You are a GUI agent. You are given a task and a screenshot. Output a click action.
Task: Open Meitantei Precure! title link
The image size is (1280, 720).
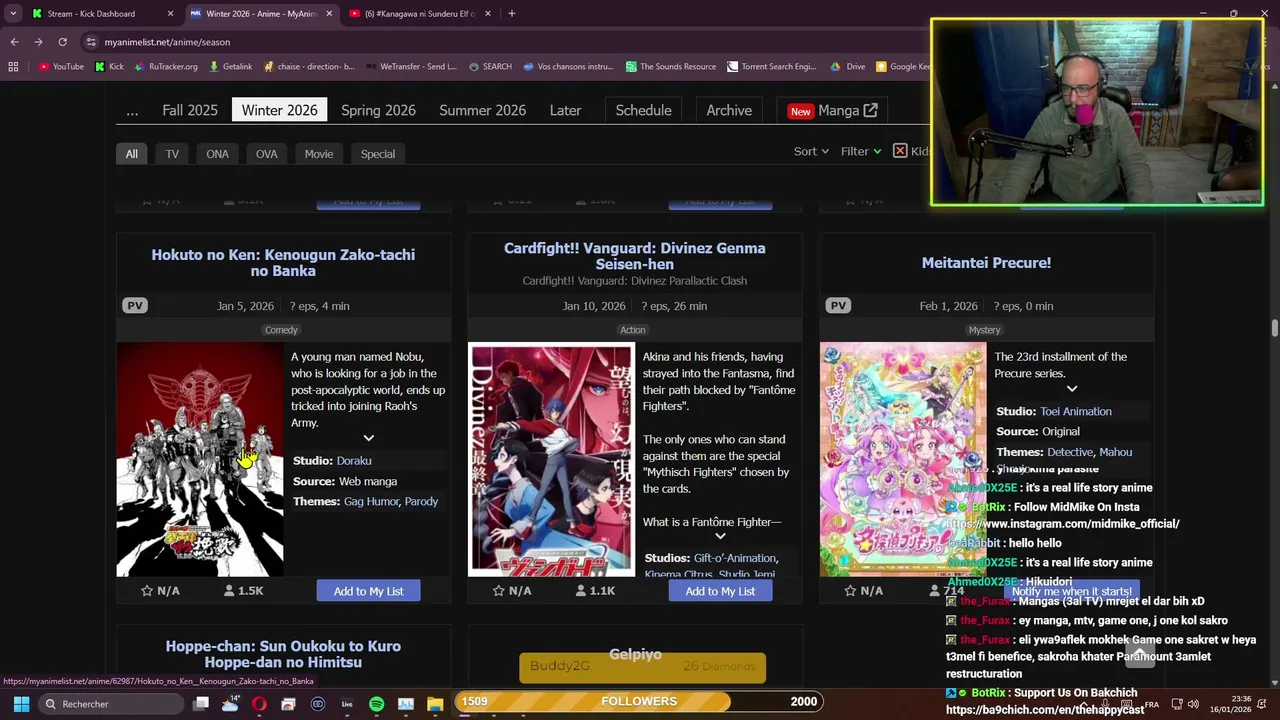986,263
